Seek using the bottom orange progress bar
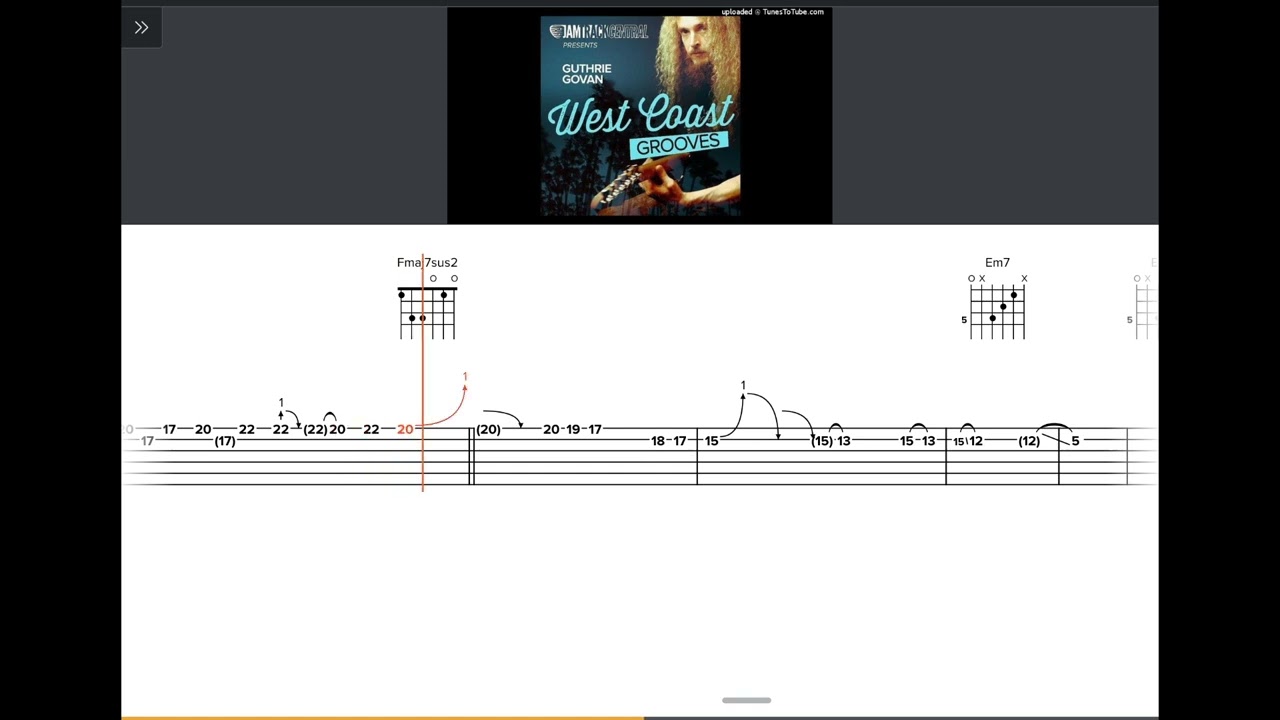This screenshot has width=1280, height=720. [x=640, y=717]
